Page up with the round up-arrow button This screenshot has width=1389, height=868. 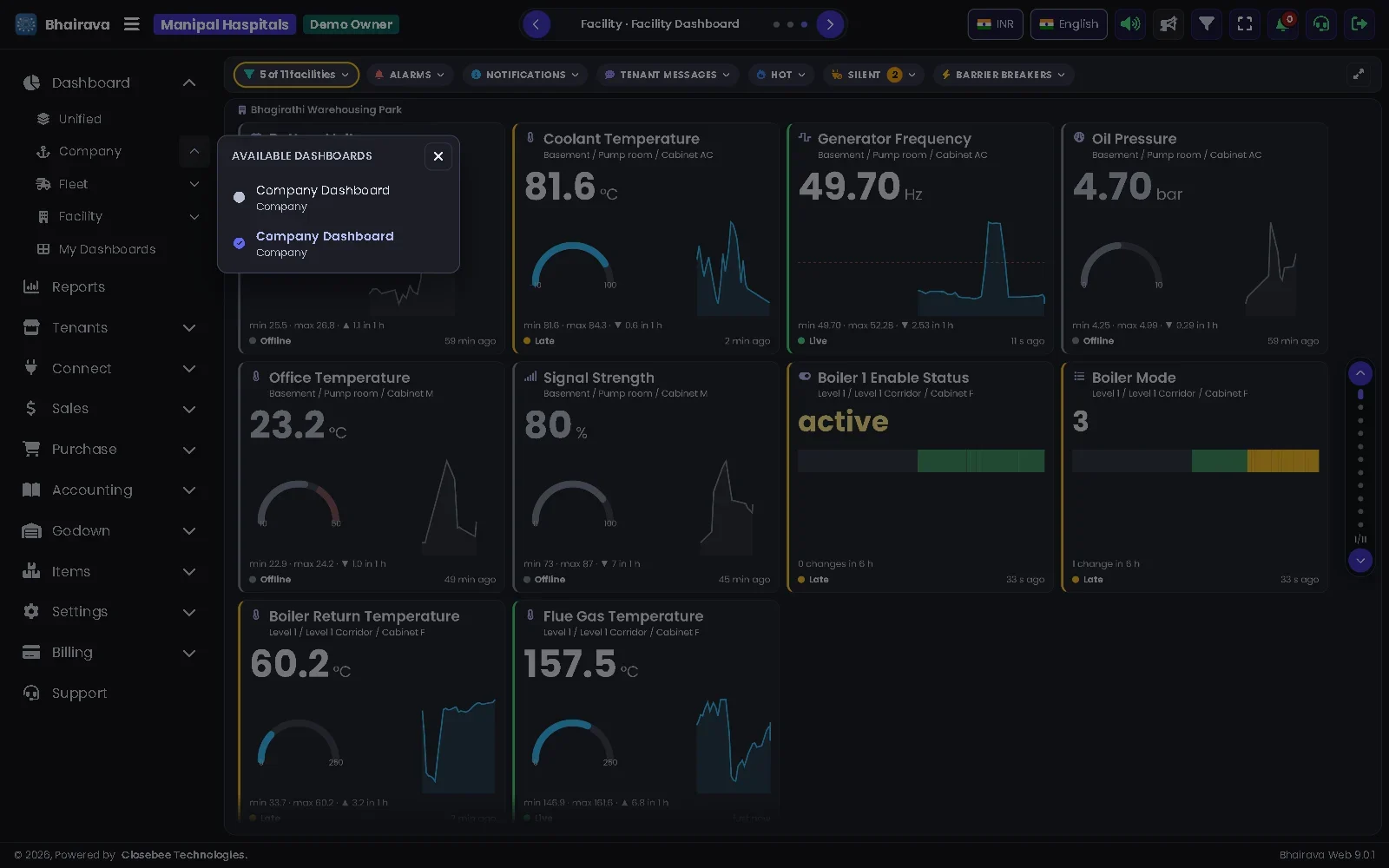pos(1360,373)
